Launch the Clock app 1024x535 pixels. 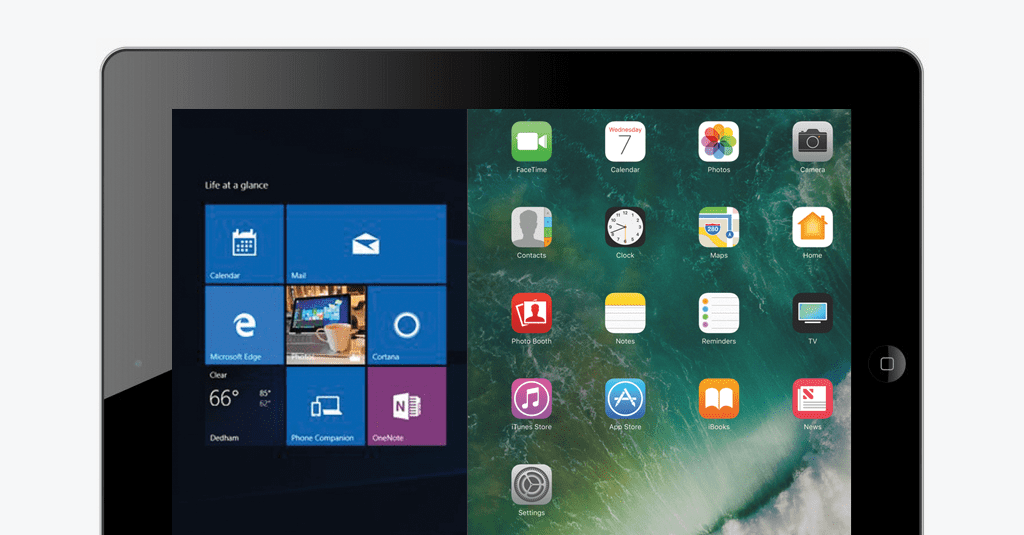625,227
